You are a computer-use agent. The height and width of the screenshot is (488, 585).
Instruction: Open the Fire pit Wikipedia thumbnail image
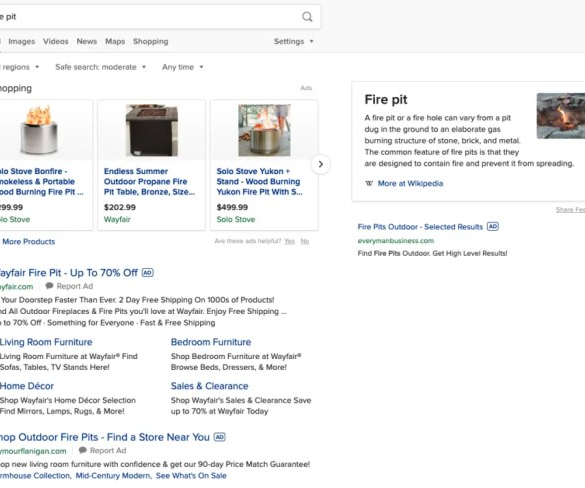[561, 116]
